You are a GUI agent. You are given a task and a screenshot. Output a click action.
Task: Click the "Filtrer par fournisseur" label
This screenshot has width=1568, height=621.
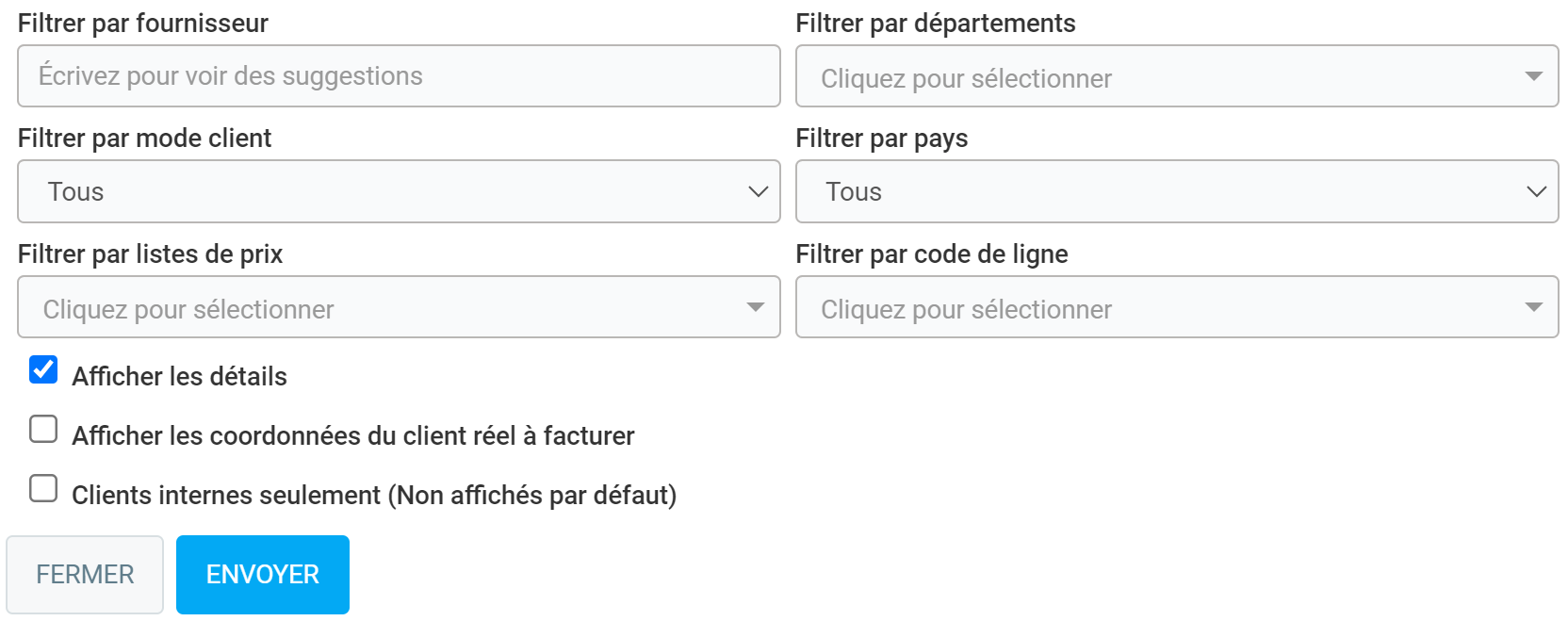pos(143,24)
